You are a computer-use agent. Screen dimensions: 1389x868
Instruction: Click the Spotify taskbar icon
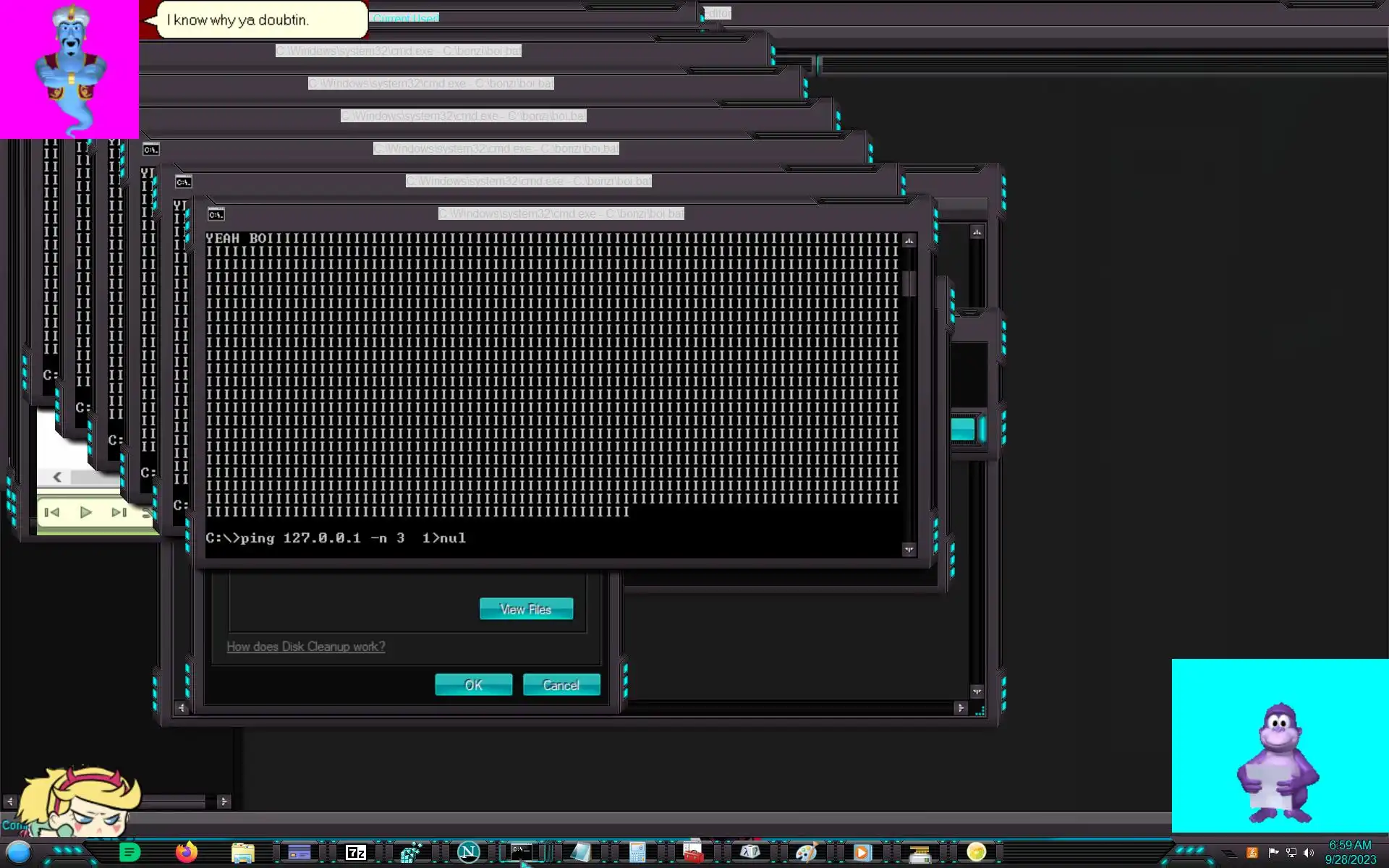pyautogui.click(x=129, y=852)
